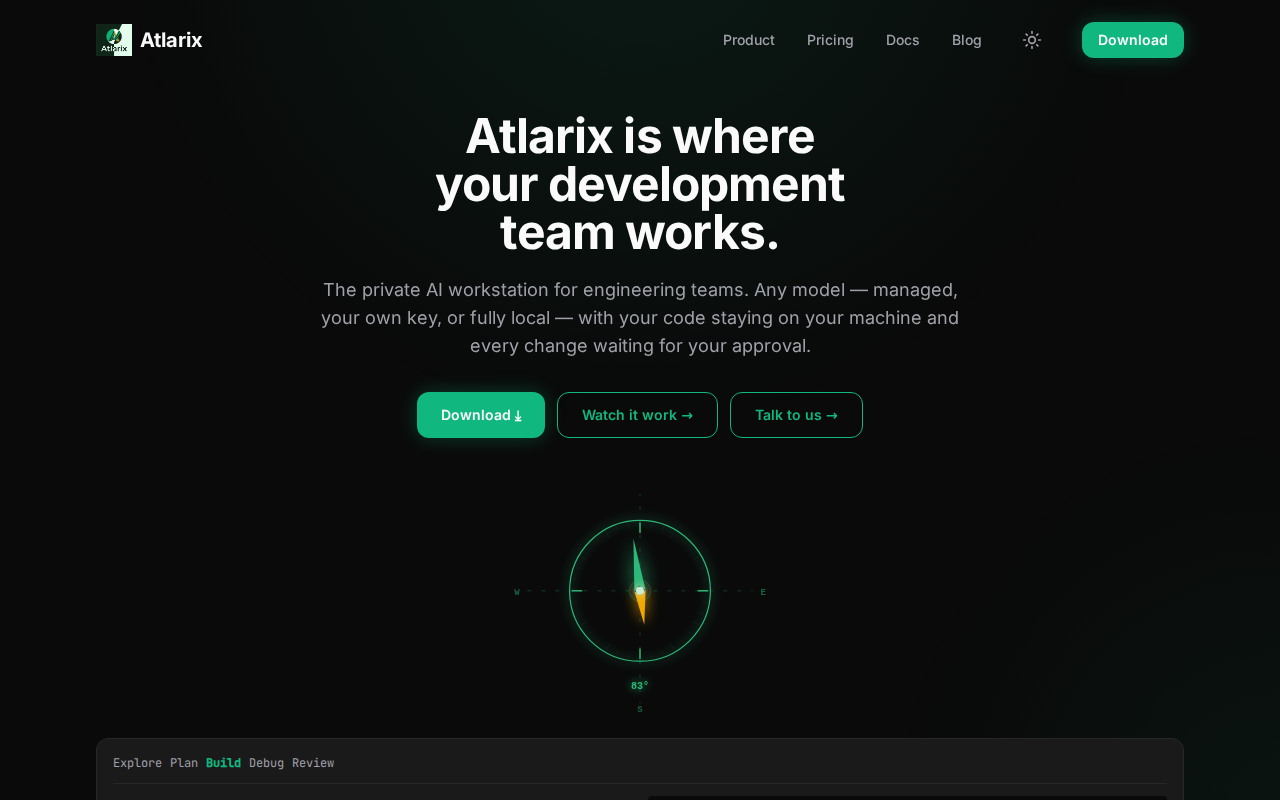Toggle the light/dark theme sun icon

click(x=1032, y=40)
